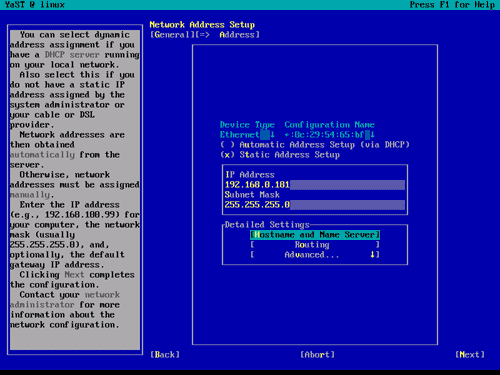Open the Routing settings
500x375 pixels.
pyautogui.click(x=315, y=245)
